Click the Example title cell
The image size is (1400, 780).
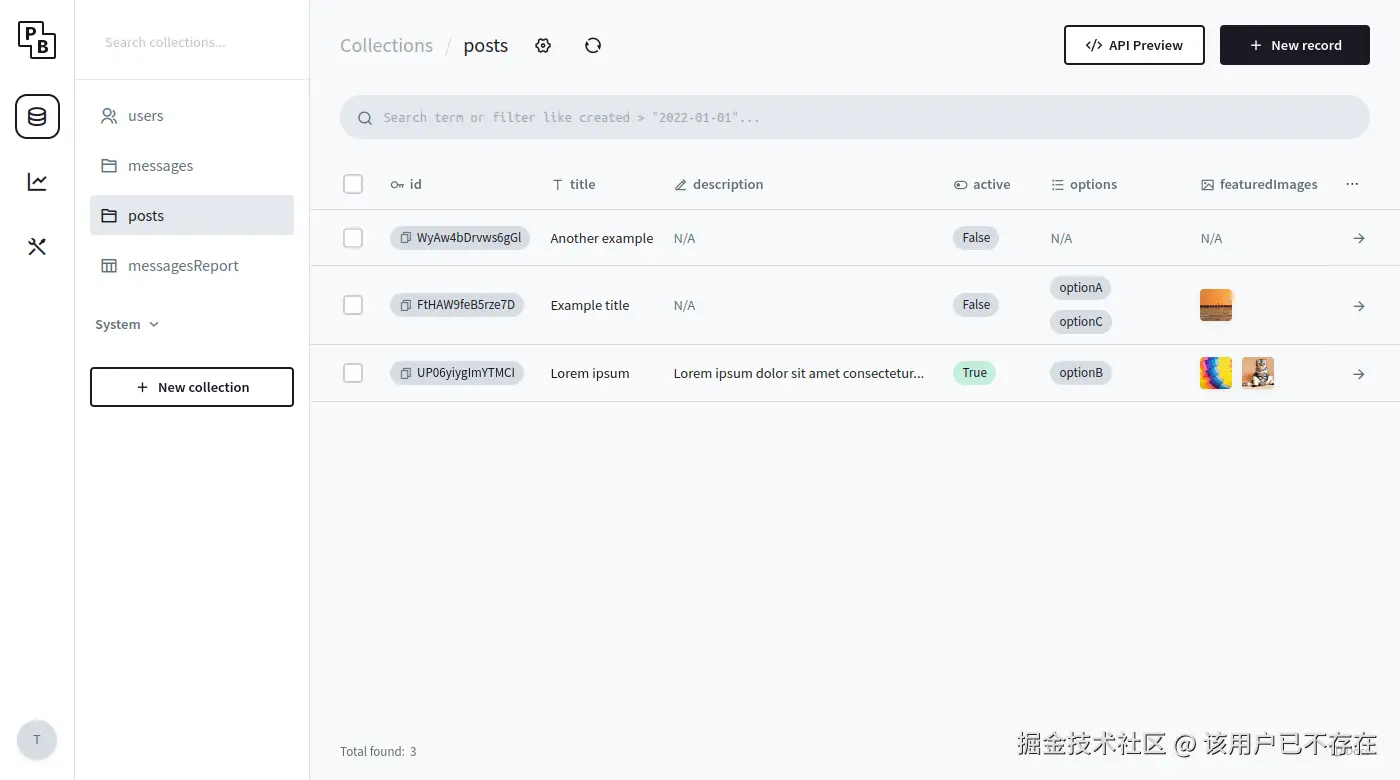pyautogui.click(x=590, y=305)
